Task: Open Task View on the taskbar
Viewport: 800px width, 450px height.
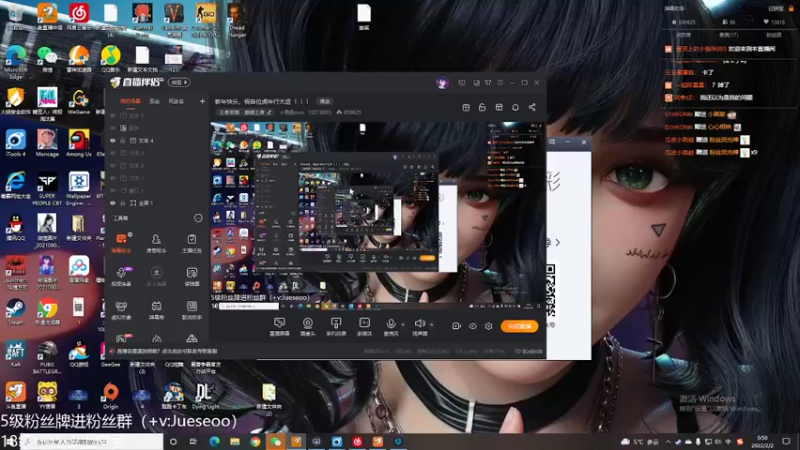Action: [193, 442]
